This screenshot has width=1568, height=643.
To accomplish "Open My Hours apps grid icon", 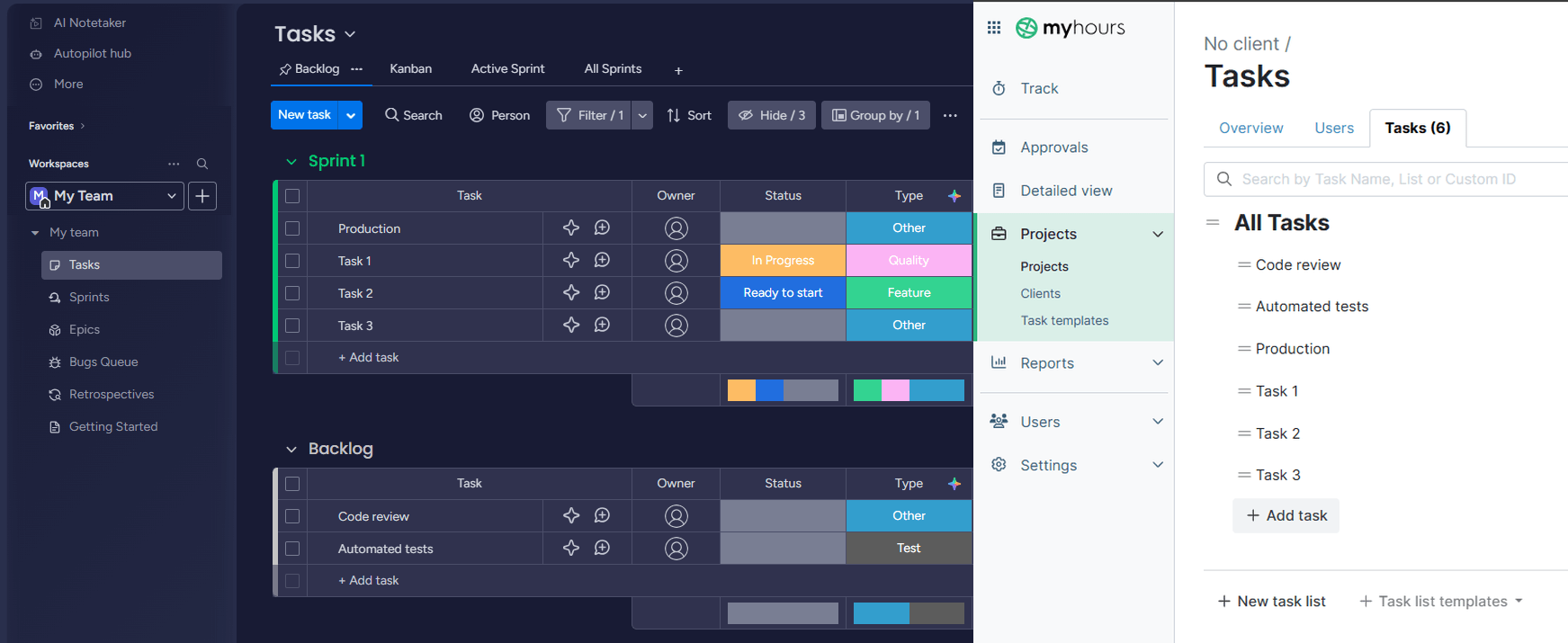I will tap(994, 28).
